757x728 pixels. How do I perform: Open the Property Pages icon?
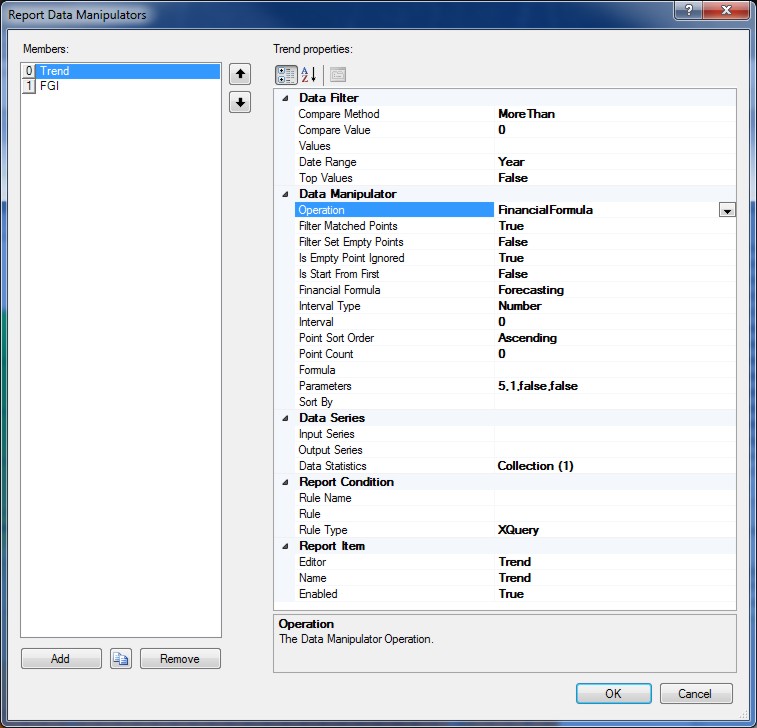338,75
